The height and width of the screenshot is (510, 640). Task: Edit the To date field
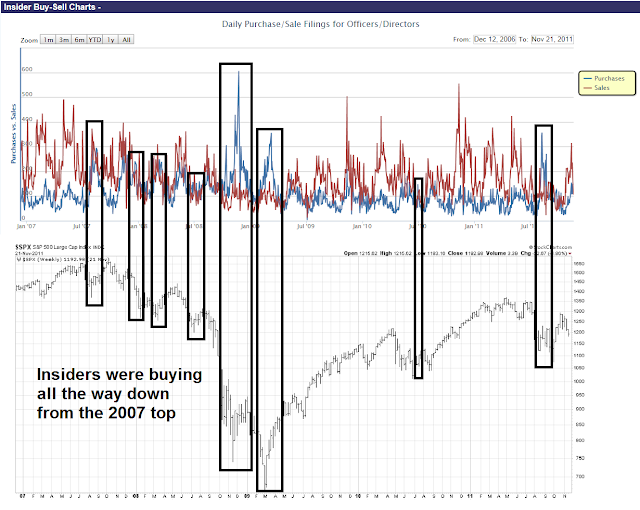552,39
